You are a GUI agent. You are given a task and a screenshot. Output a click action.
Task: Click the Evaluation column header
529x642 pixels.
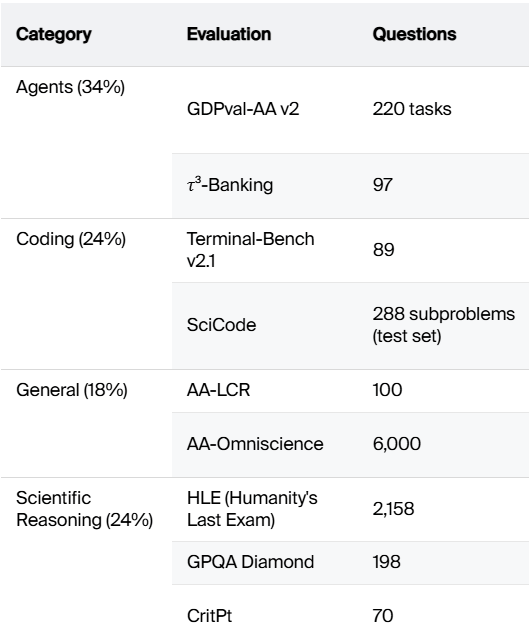pos(229,34)
